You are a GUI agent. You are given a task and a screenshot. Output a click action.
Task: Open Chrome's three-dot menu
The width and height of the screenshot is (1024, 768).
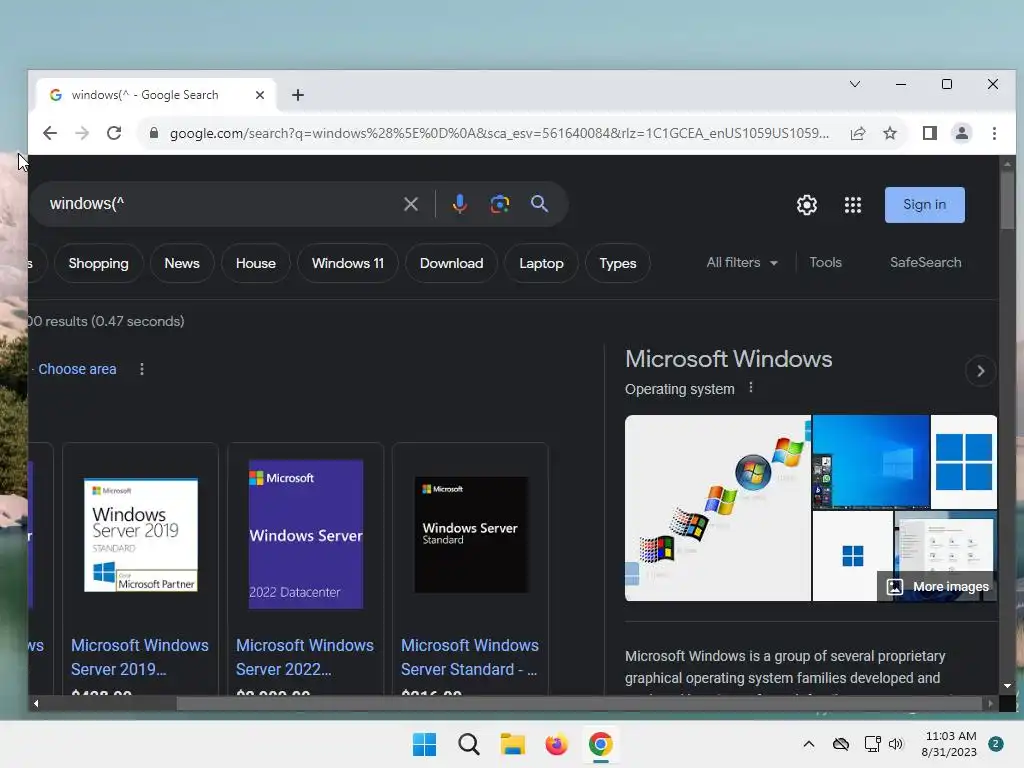pyautogui.click(x=994, y=133)
